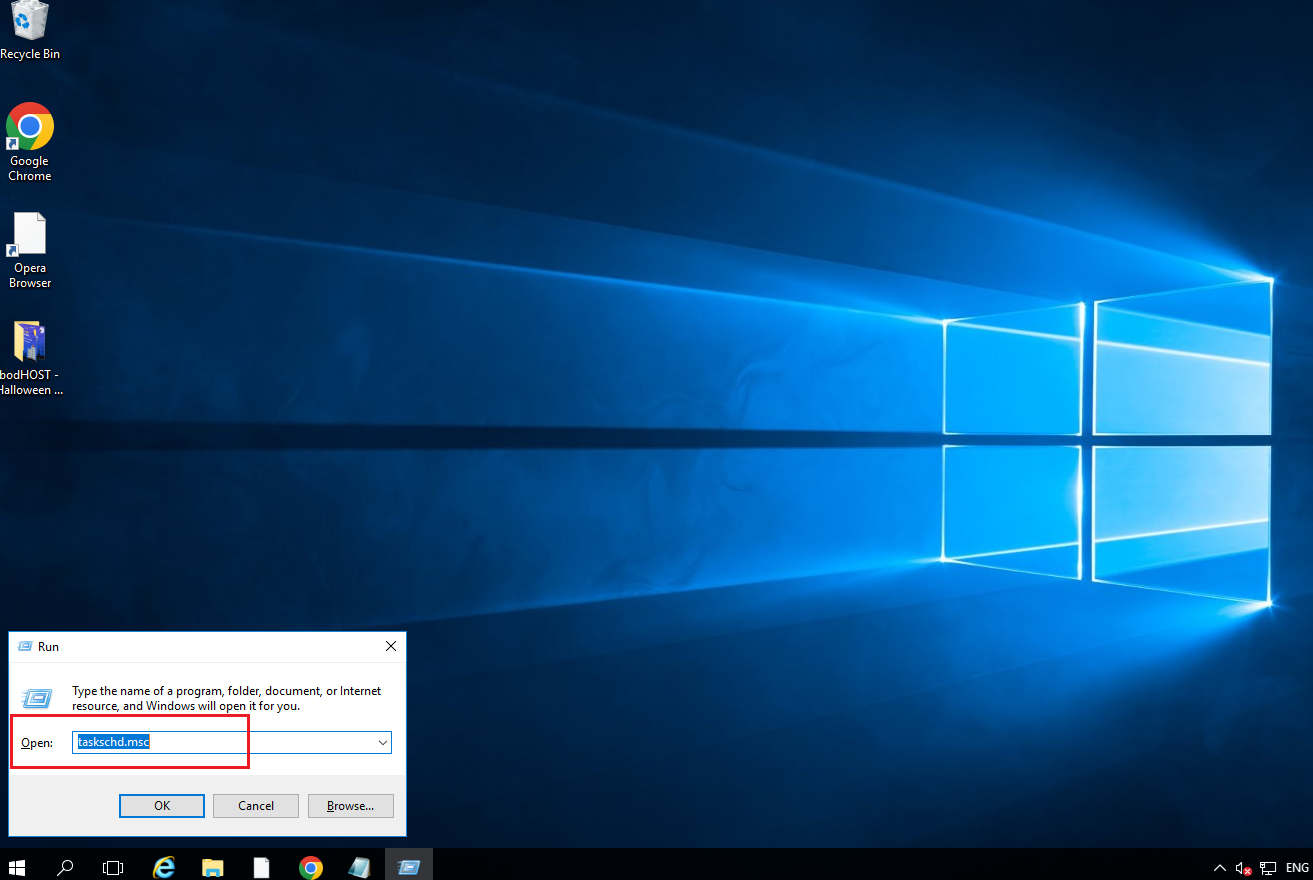
Task: Click the 'Type the name of a program' text
Action: click(x=226, y=698)
